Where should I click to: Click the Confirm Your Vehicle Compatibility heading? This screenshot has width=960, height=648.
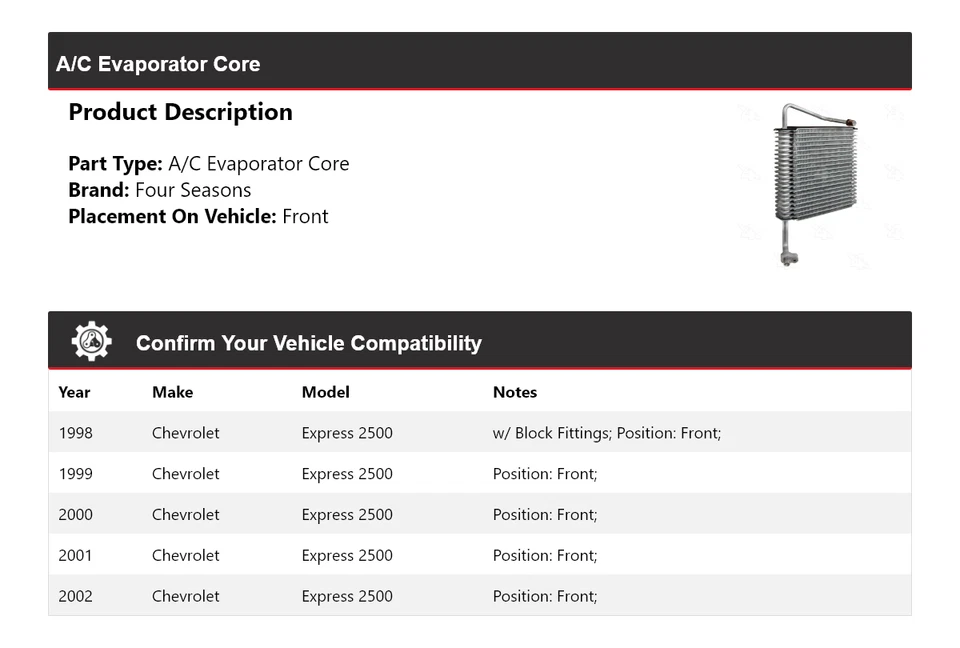(x=308, y=343)
